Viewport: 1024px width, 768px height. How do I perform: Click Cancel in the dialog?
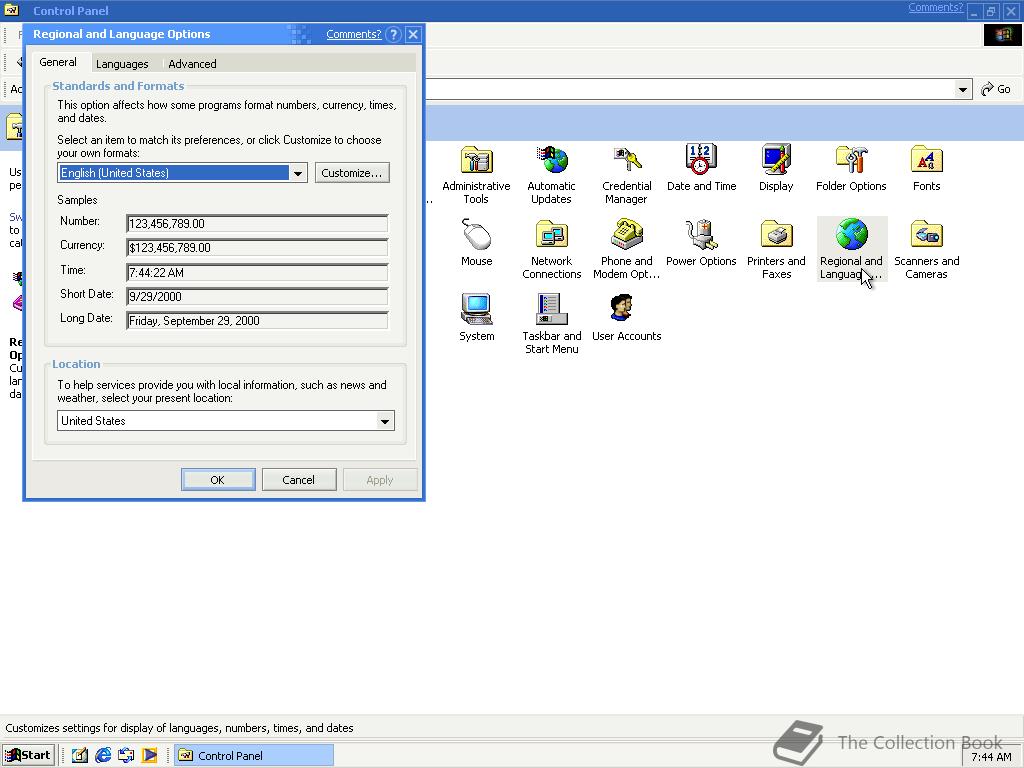(x=299, y=480)
